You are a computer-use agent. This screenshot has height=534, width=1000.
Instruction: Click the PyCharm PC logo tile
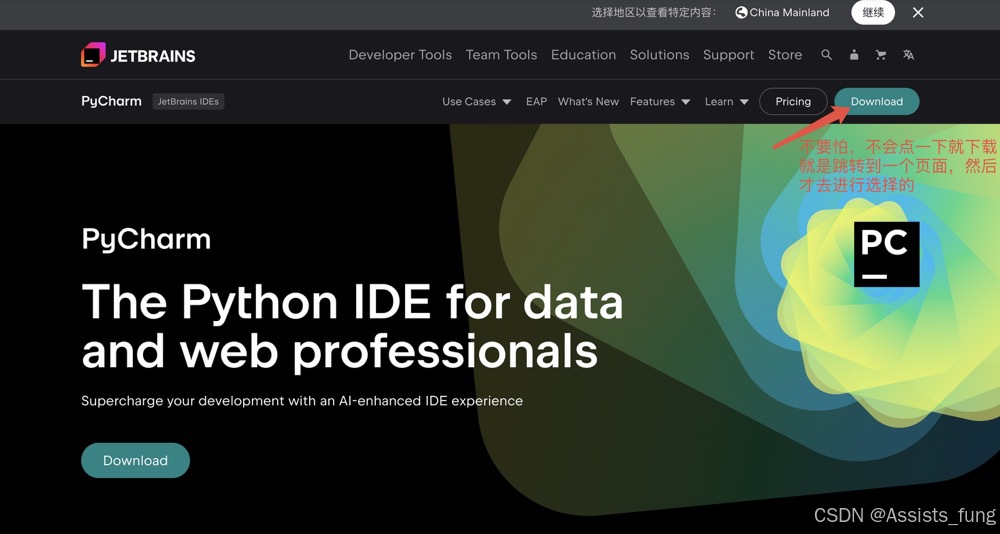[x=886, y=254]
